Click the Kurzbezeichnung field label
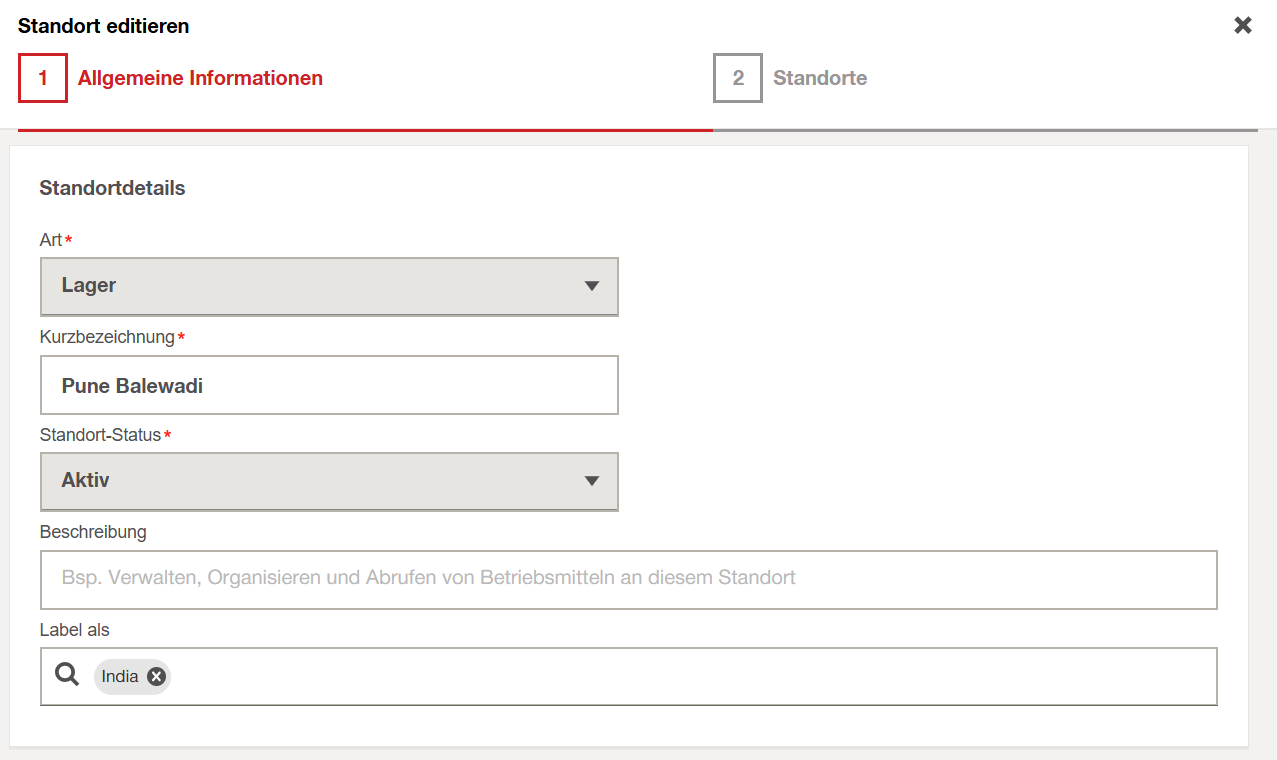This screenshot has width=1277, height=760. click(x=107, y=337)
